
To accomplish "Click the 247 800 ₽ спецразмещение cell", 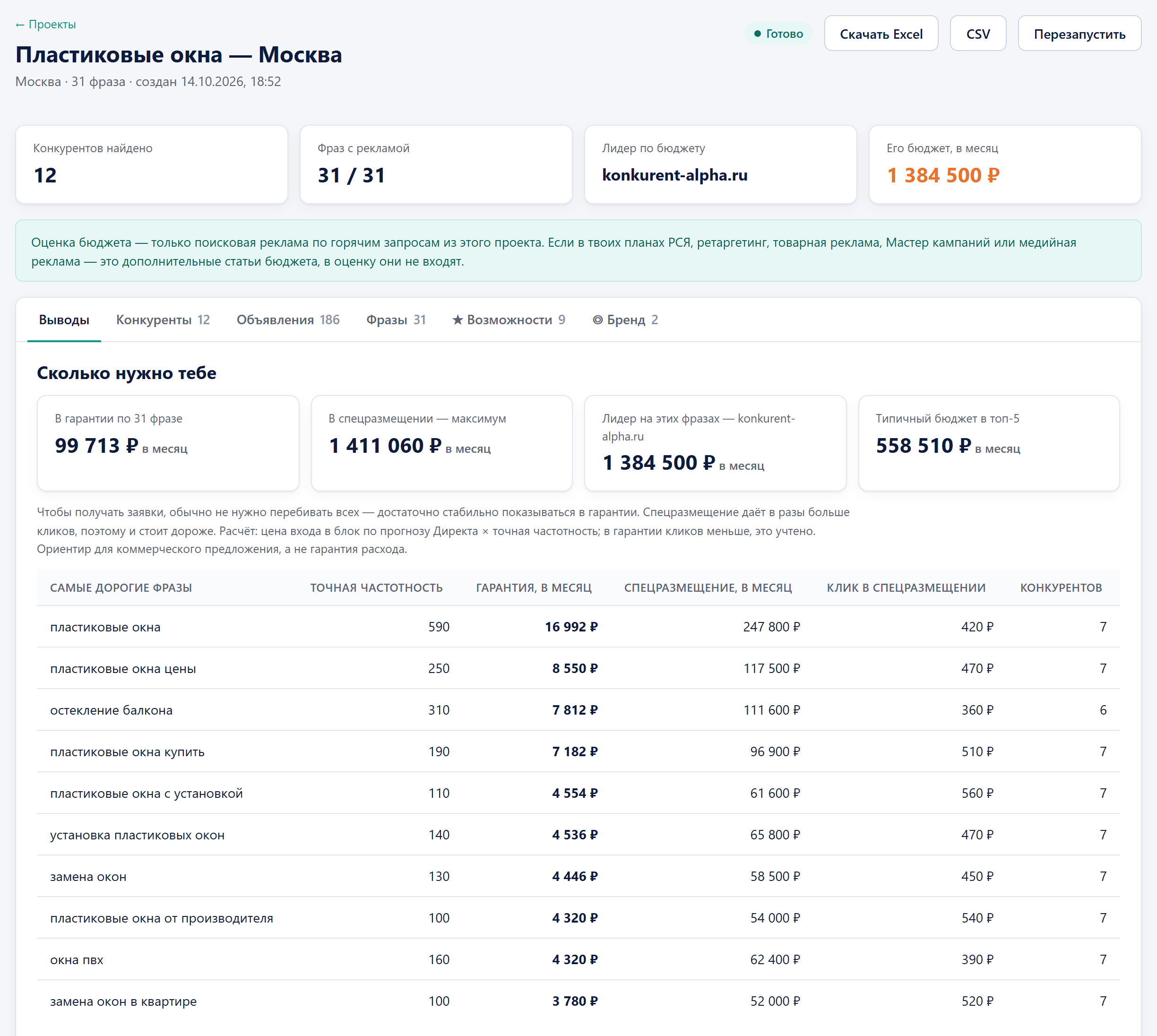I will click(x=771, y=627).
